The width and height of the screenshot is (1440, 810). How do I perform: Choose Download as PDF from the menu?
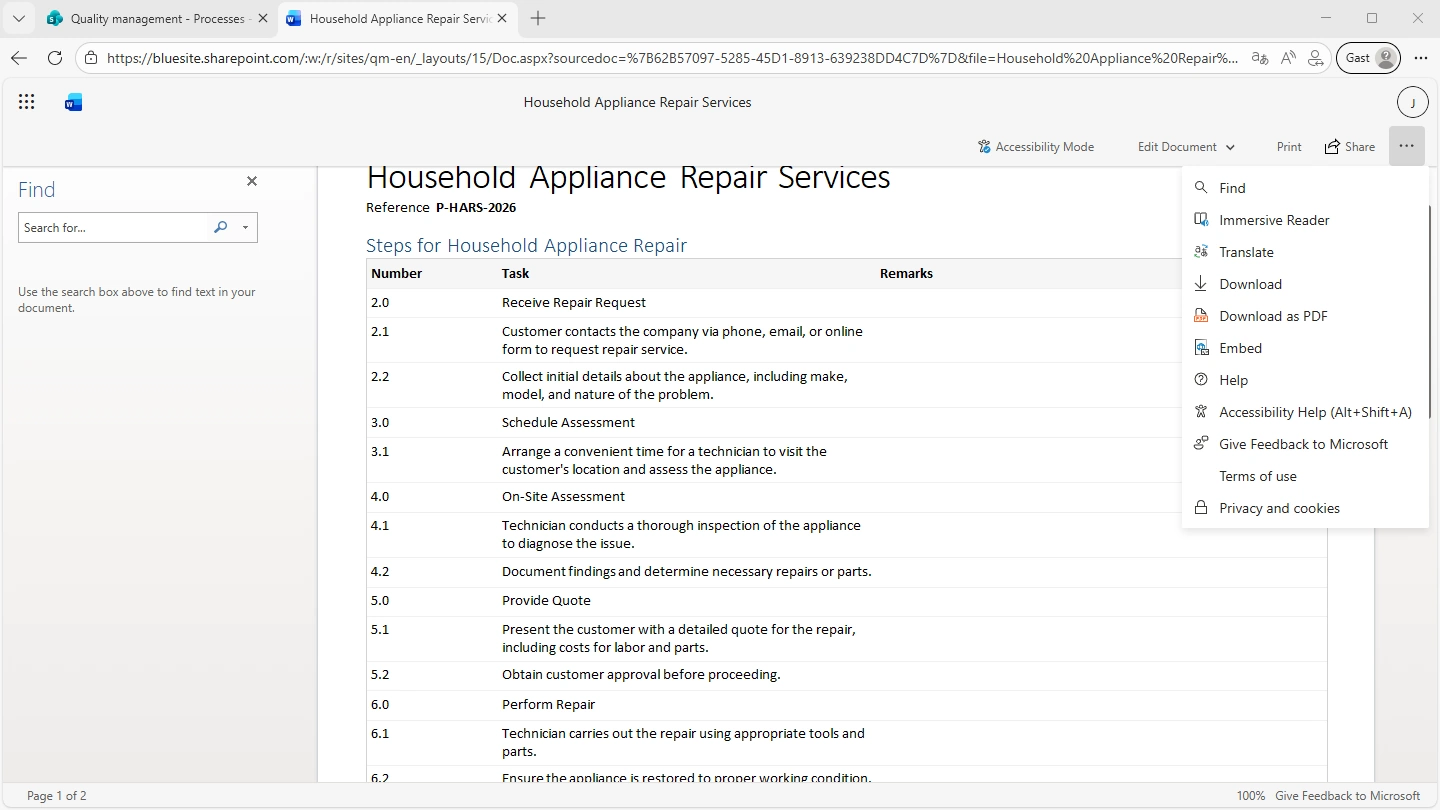pos(1271,315)
